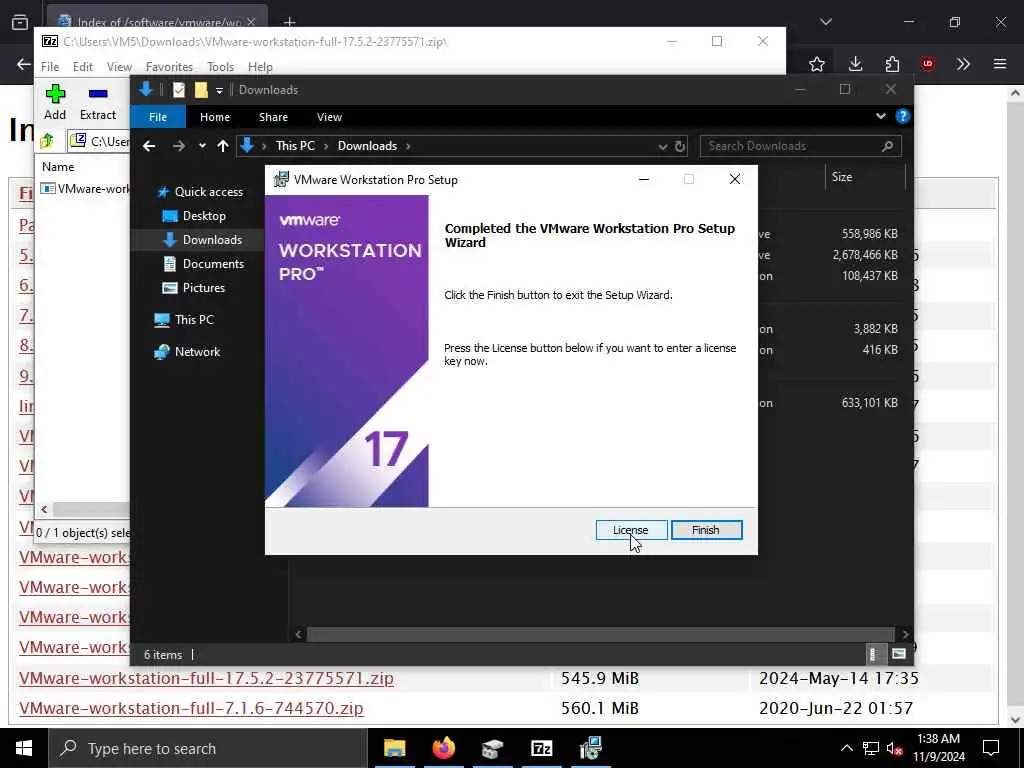The width and height of the screenshot is (1024, 768).
Task: Select the Home tab in Explorer ribbon
Action: [215, 117]
